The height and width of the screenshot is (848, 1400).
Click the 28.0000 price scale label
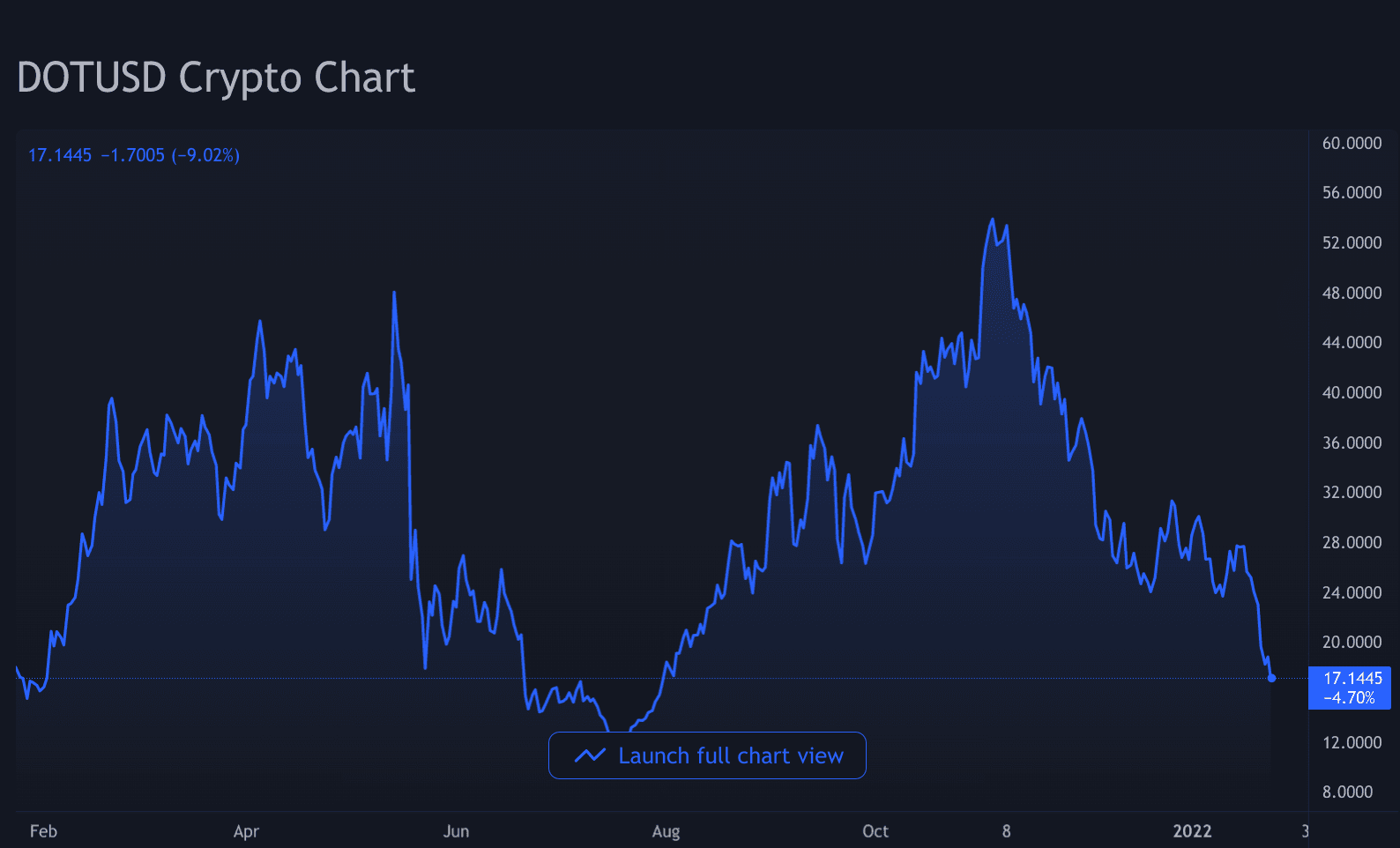coord(1352,542)
